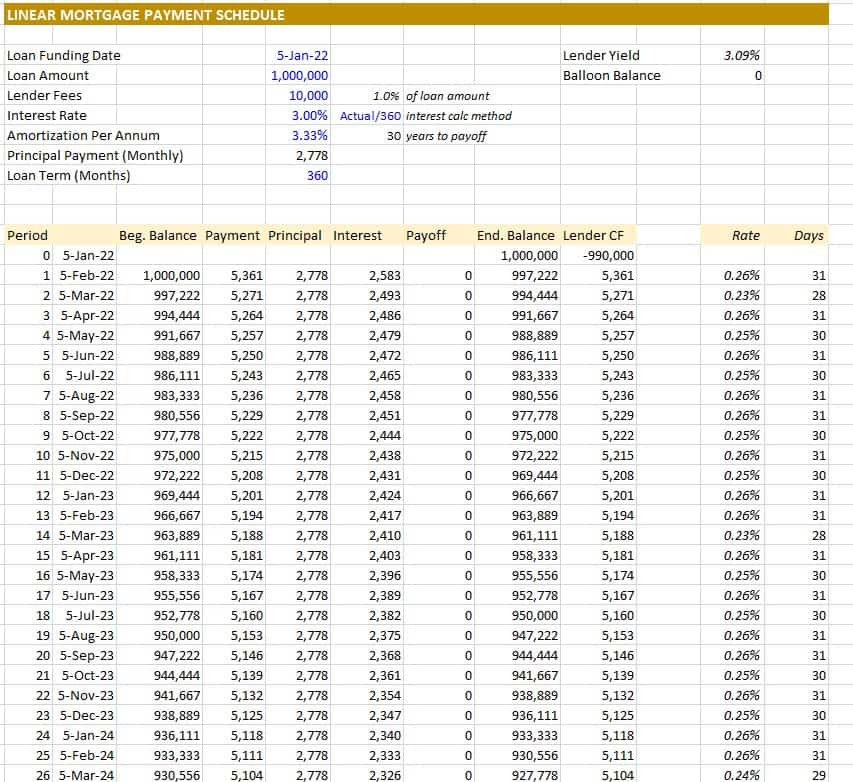853x782 pixels.
Task: Select the Payoff column header
Action: 426,236
